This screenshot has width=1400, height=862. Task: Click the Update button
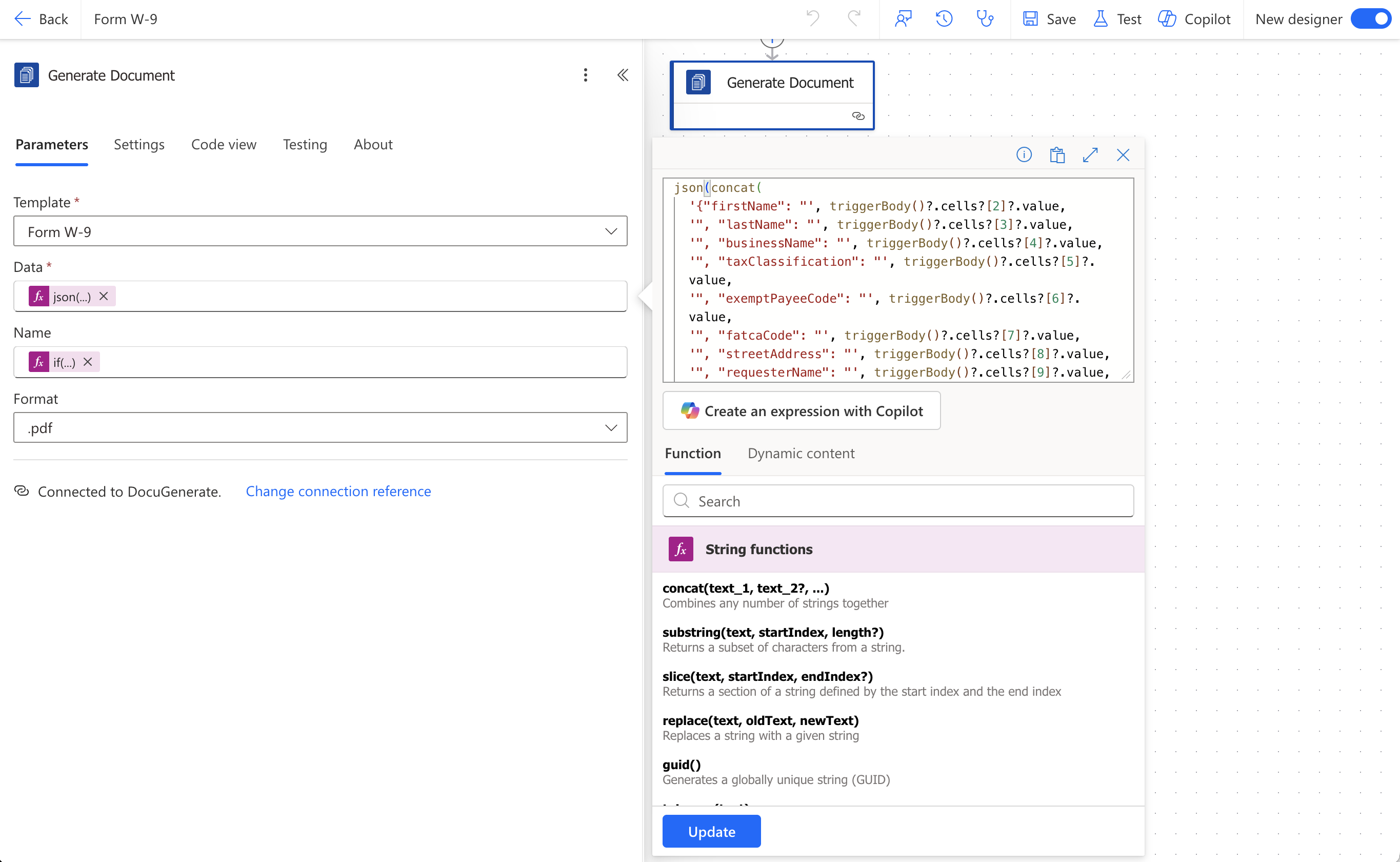[711, 831]
